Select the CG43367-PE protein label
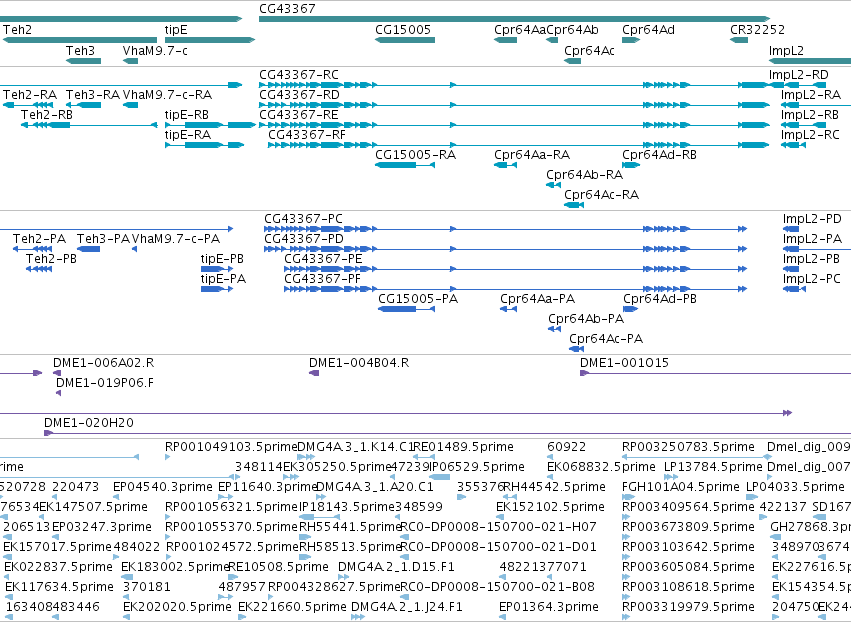 (x=323, y=259)
